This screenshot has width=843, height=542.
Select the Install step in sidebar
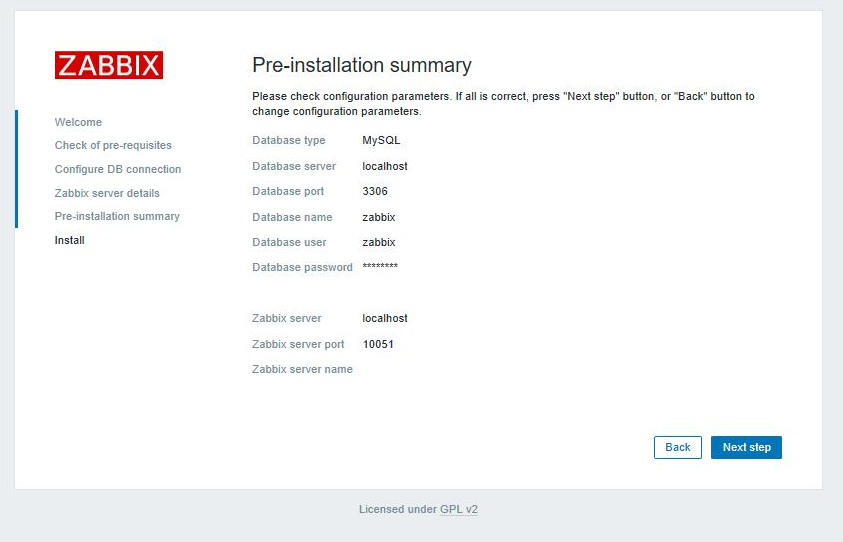coord(69,240)
